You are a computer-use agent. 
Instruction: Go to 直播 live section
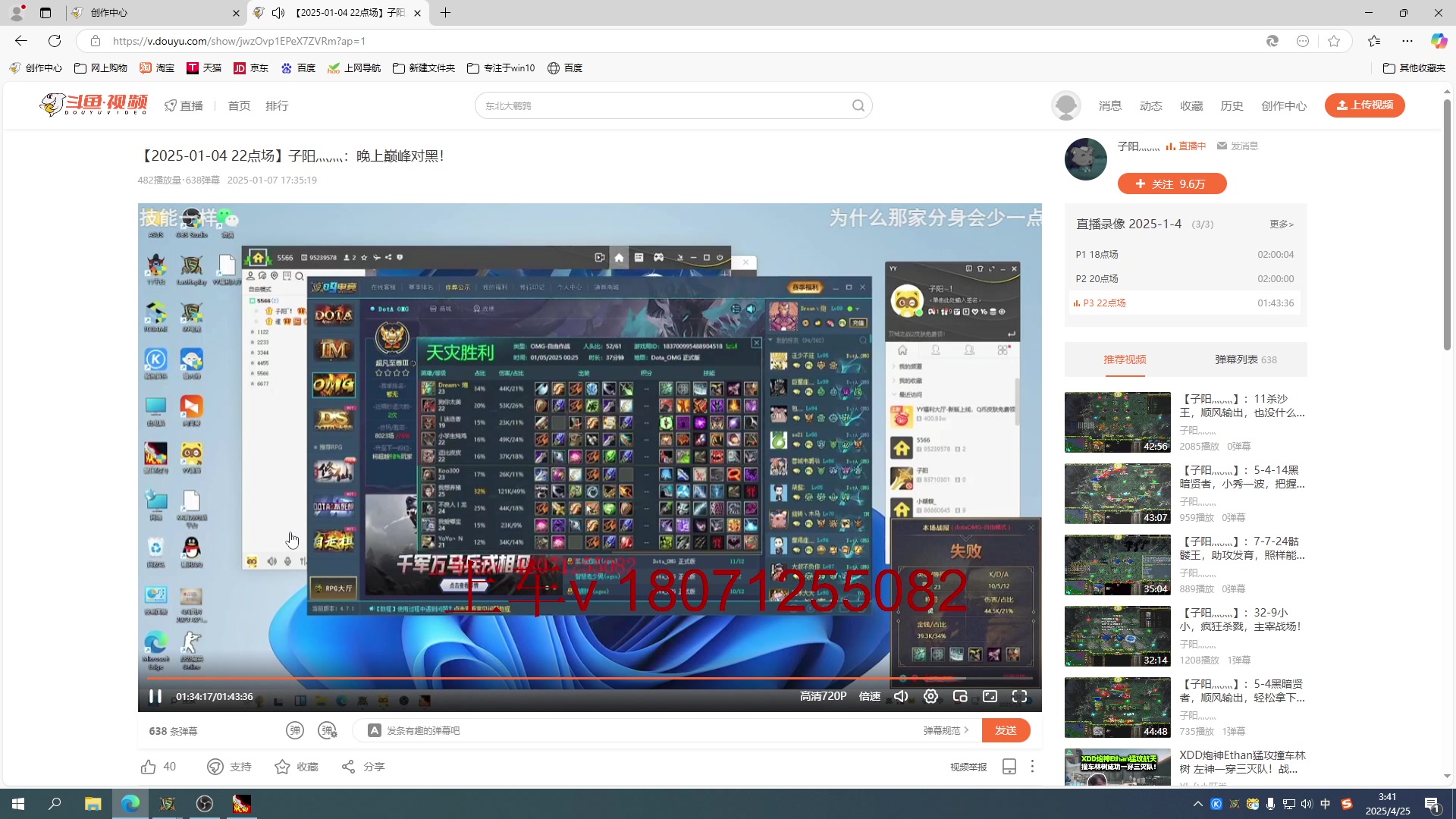point(184,105)
